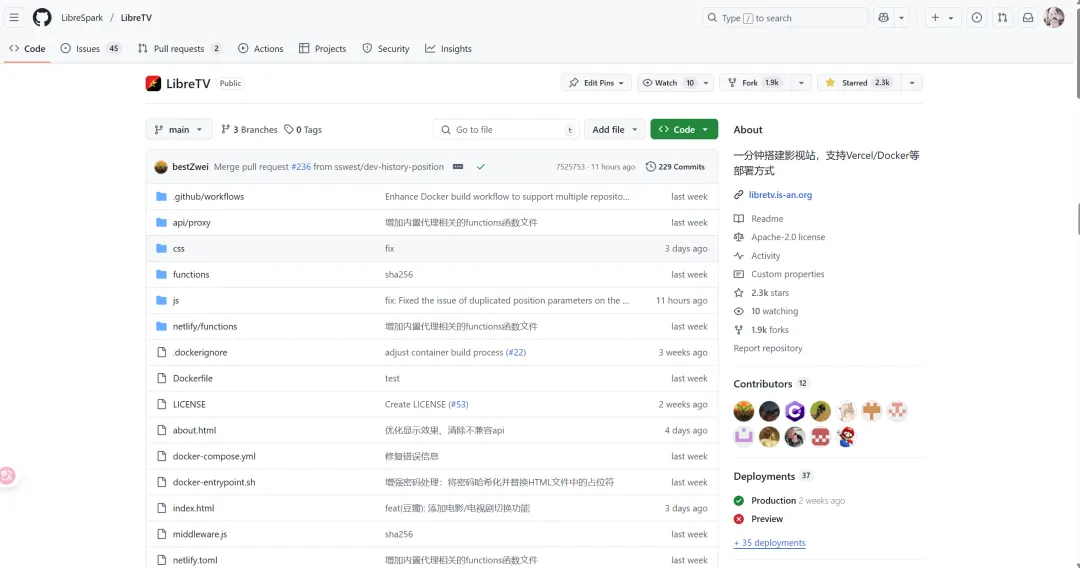Go to the GitHub homepage logo
Image resolution: width=1080 pixels, height=568 pixels.
click(42, 17)
